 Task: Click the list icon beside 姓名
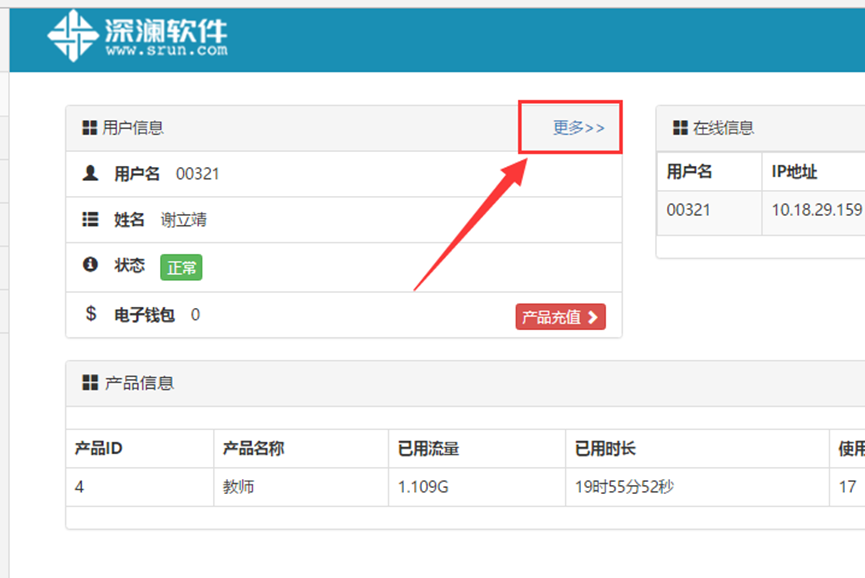click(90, 219)
